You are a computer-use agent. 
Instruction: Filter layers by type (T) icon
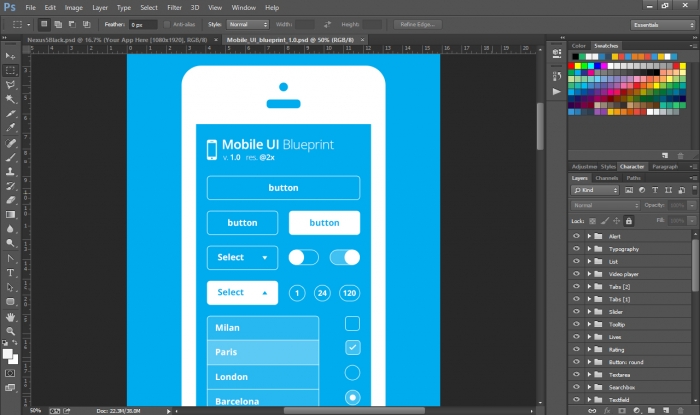pos(655,190)
